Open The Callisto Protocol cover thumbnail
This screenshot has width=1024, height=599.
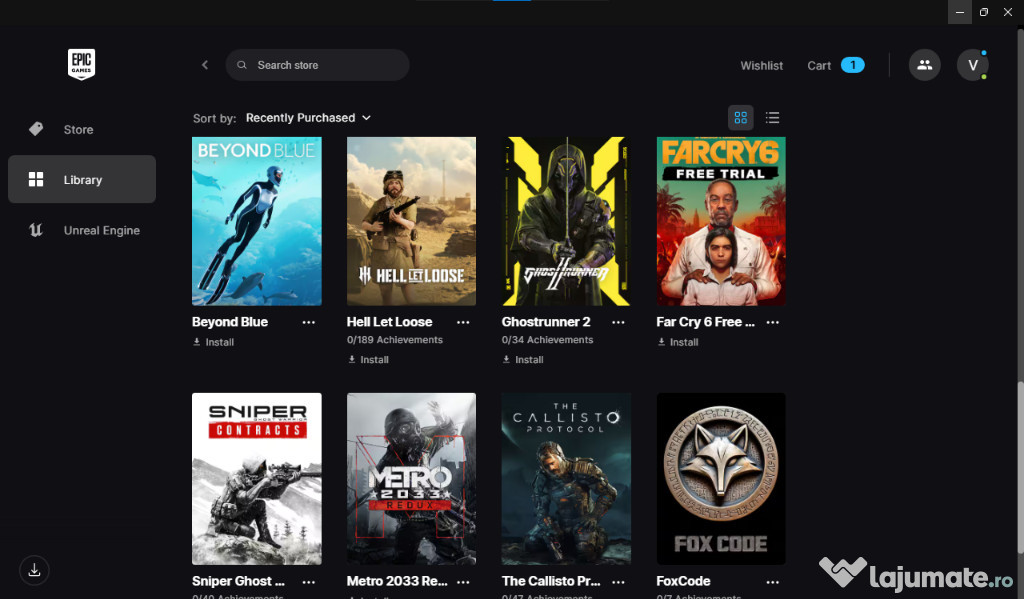coord(566,479)
